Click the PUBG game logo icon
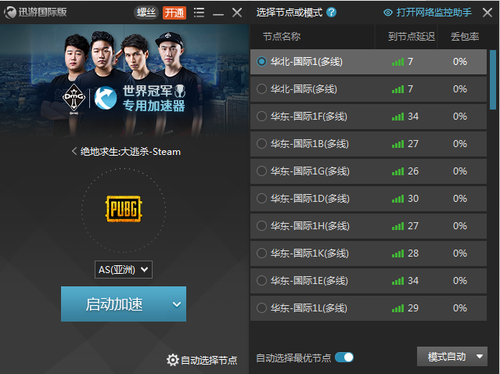 coord(124,209)
